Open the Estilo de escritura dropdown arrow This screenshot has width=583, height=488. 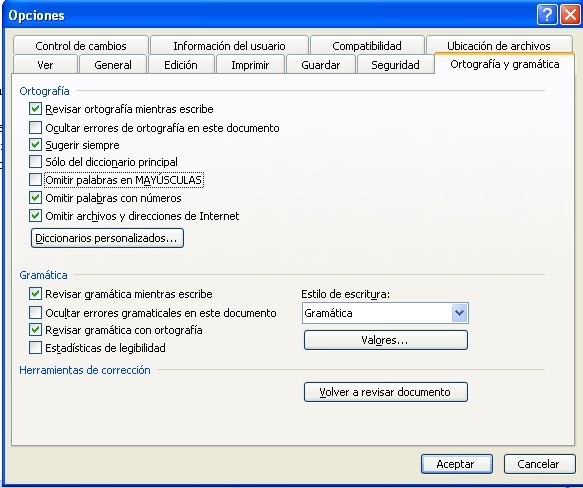point(460,313)
